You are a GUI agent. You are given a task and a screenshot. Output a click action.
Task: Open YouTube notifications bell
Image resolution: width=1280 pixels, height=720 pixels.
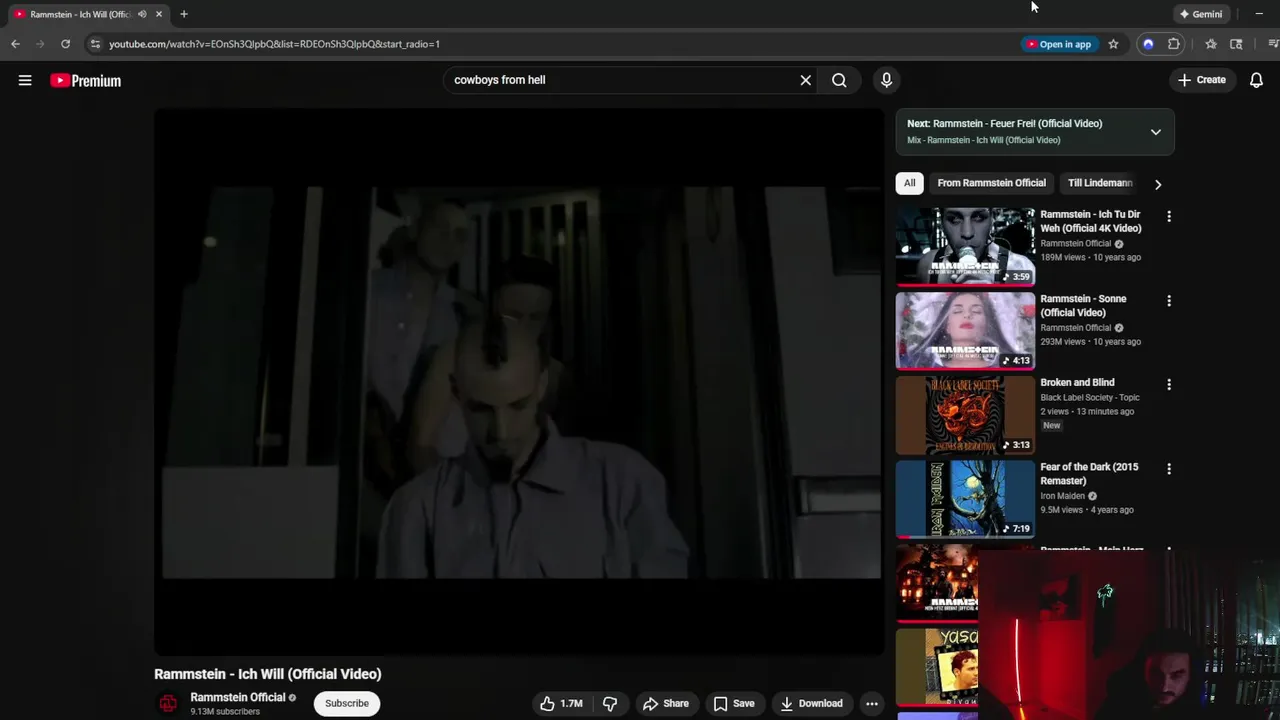pyautogui.click(x=1256, y=80)
